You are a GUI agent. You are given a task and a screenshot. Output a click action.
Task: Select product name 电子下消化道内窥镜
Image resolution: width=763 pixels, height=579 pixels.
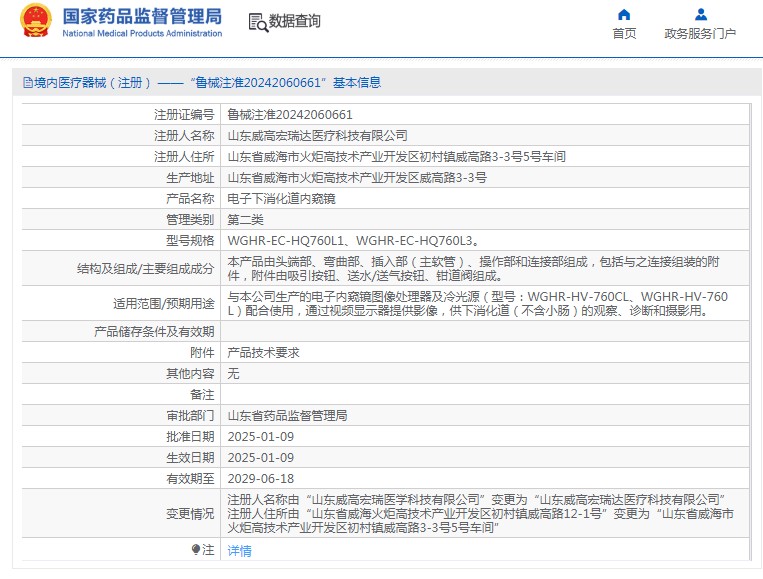[x=281, y=199]
